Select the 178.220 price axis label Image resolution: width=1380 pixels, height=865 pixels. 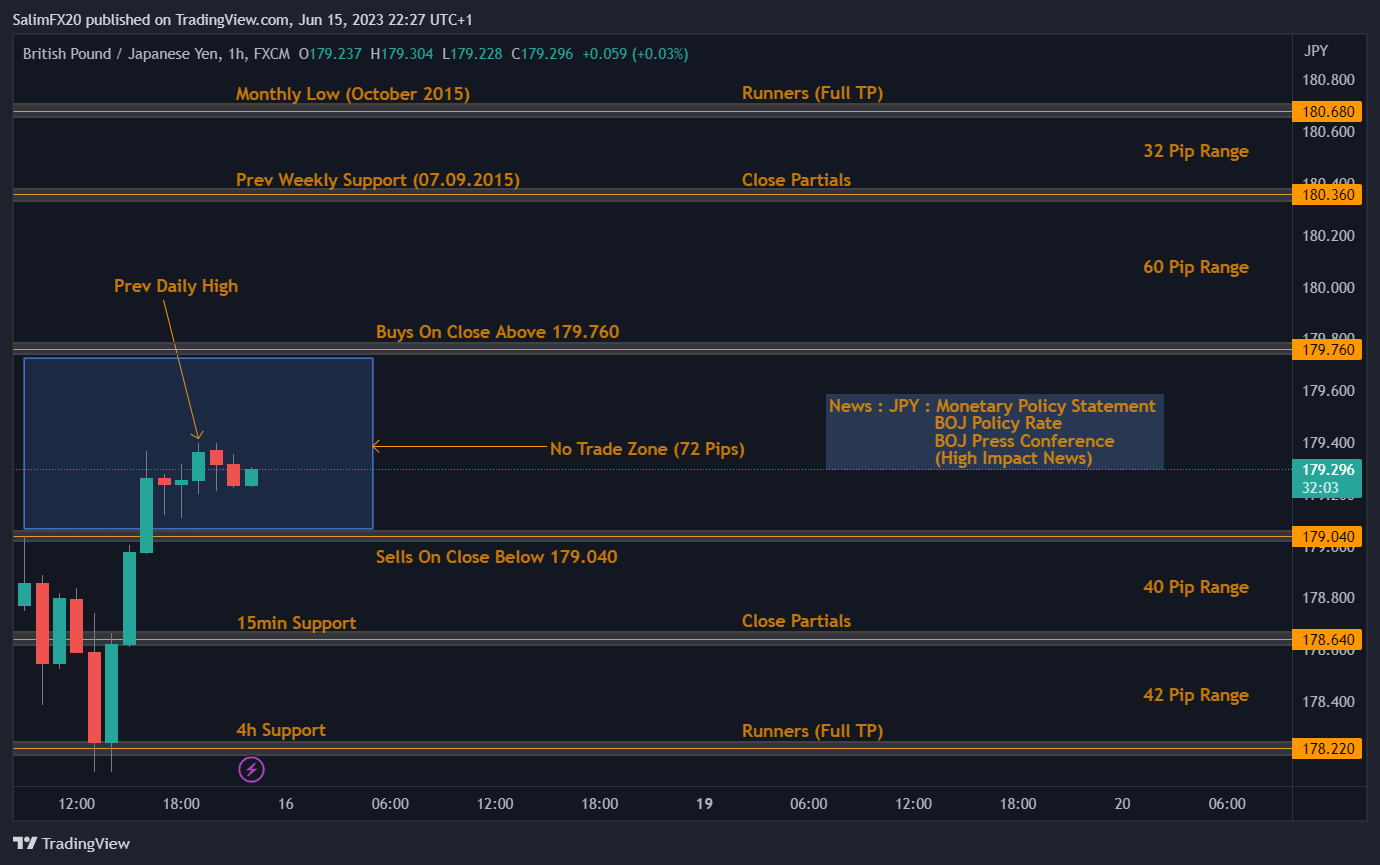click(1326, 748)
